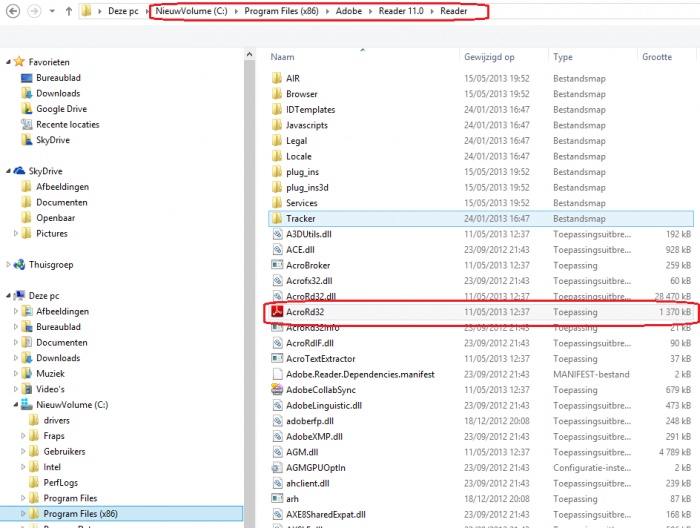Viewport: 700px width, 528px height.
Task: Click Video's library icon under Deze pc
Action: tap(26, 389)
